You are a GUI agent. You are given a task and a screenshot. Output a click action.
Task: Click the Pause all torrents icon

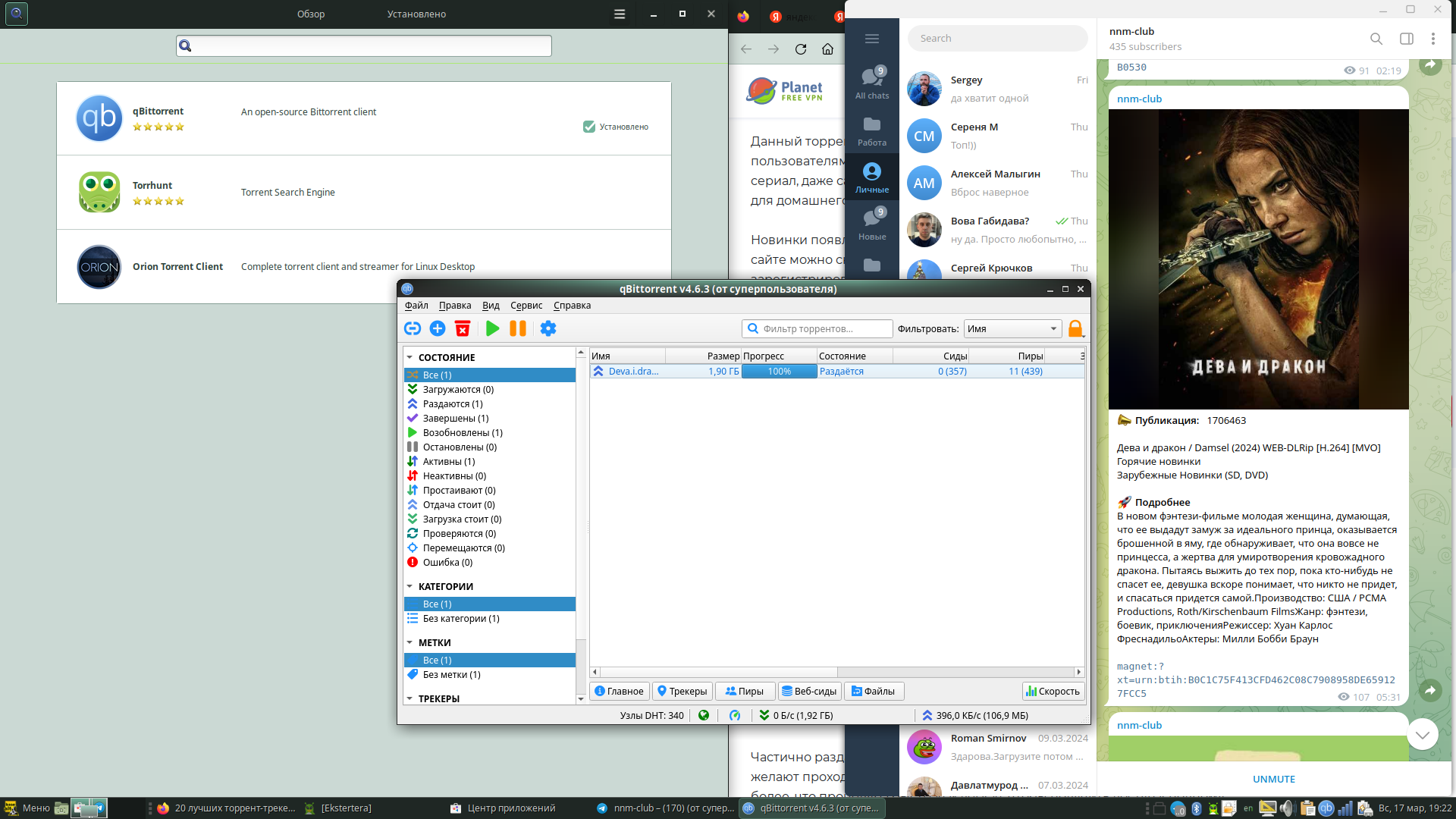[x=517, y=328]
